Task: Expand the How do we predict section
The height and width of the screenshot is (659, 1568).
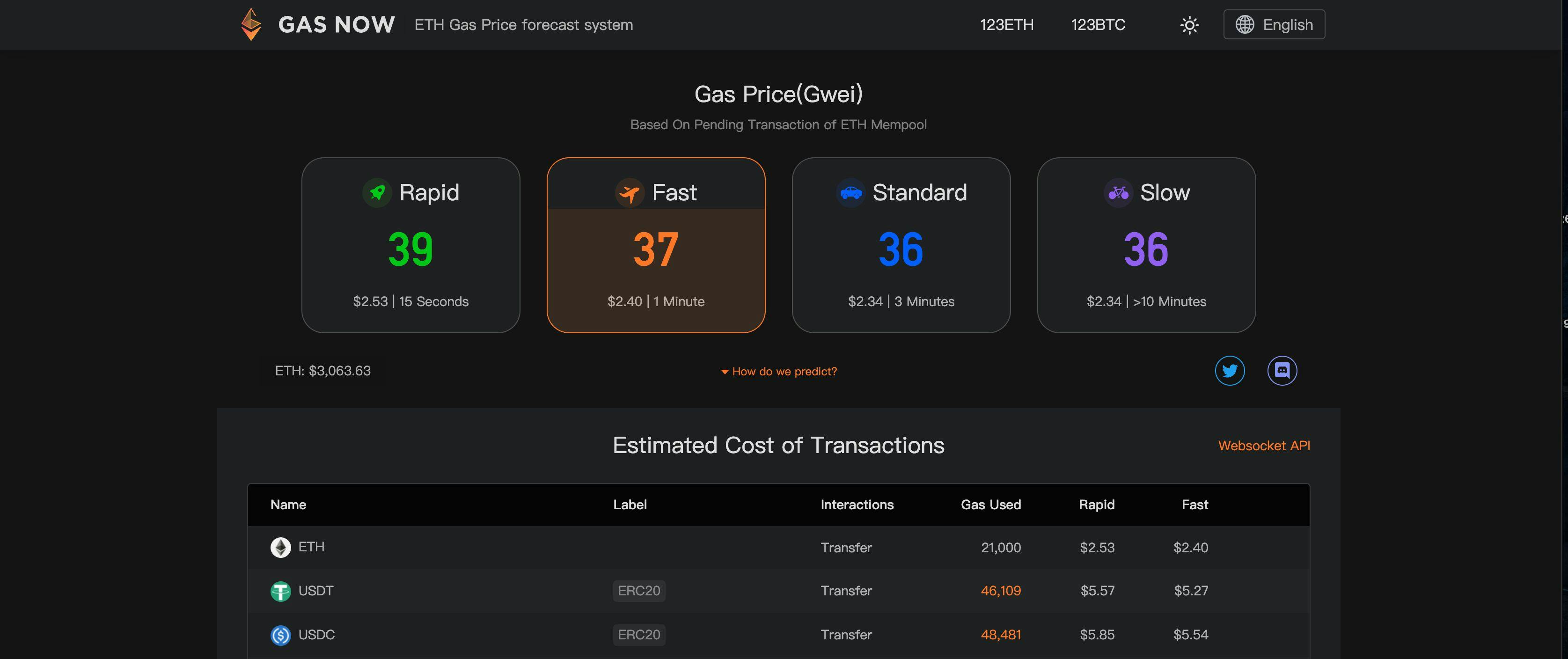Action: click(x=779, y=371)
